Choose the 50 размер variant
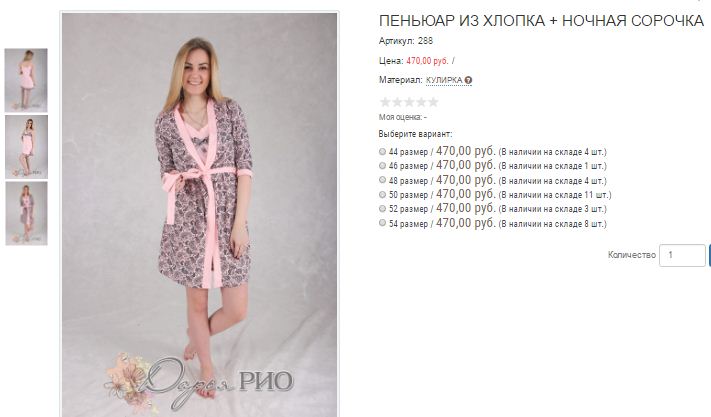The image size is (711, 417). 382,194
